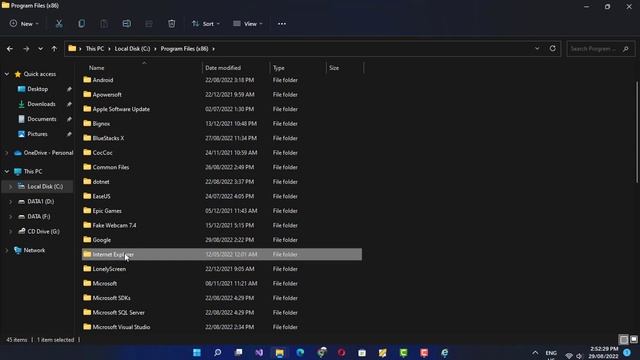The height and width of the screenshot is (360, 640).
Task: Select DATA (F:) drive
Action: 39,216
